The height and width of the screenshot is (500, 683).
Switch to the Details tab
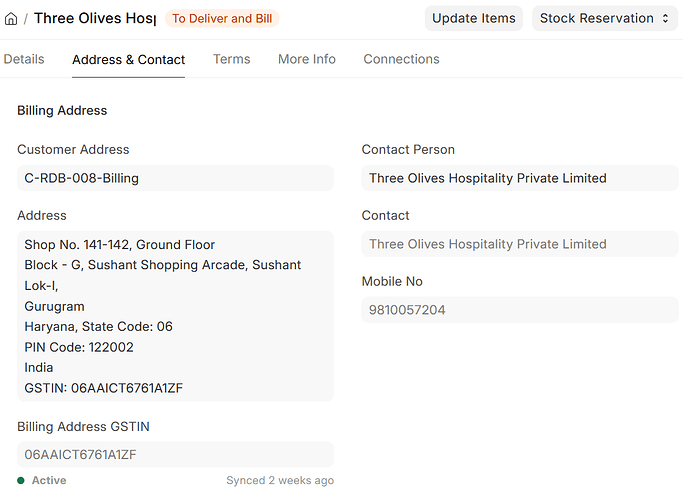pos(24,59)
